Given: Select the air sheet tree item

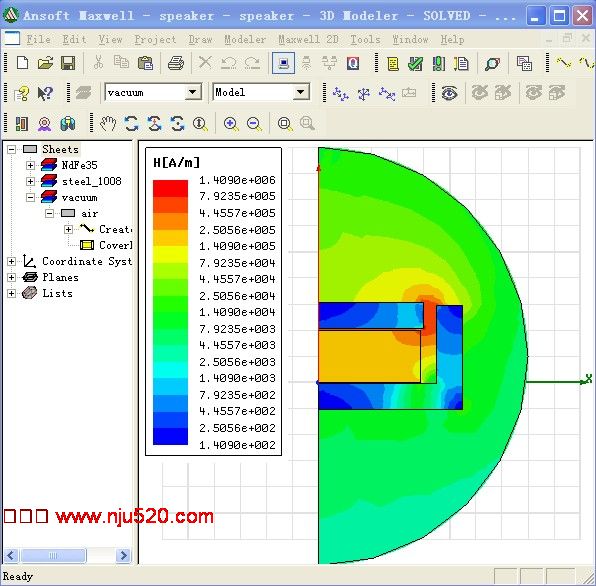Looking at the screenshot, I should (x=89, y=214).
